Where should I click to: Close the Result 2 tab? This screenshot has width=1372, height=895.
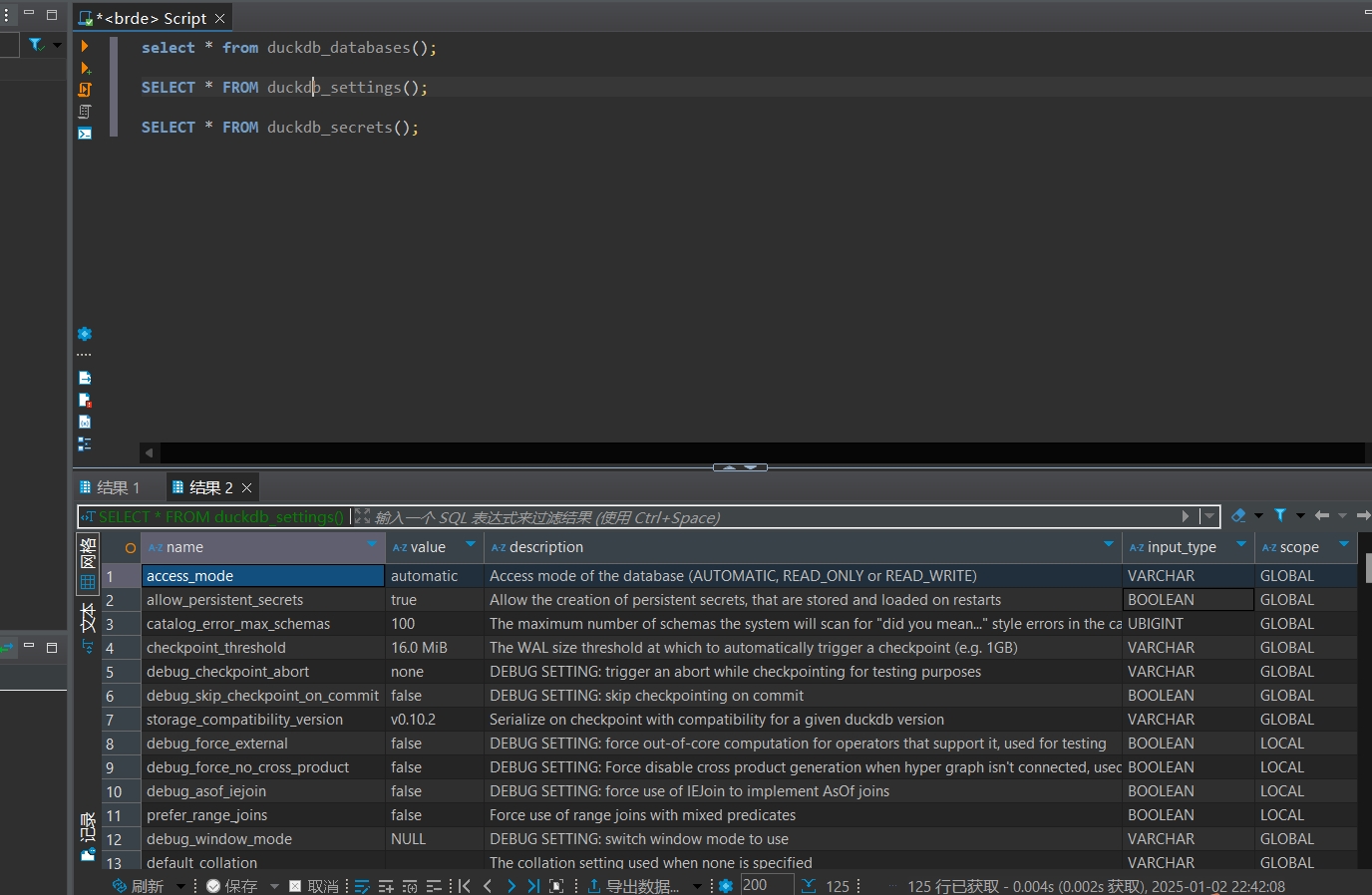click(247, 487)
